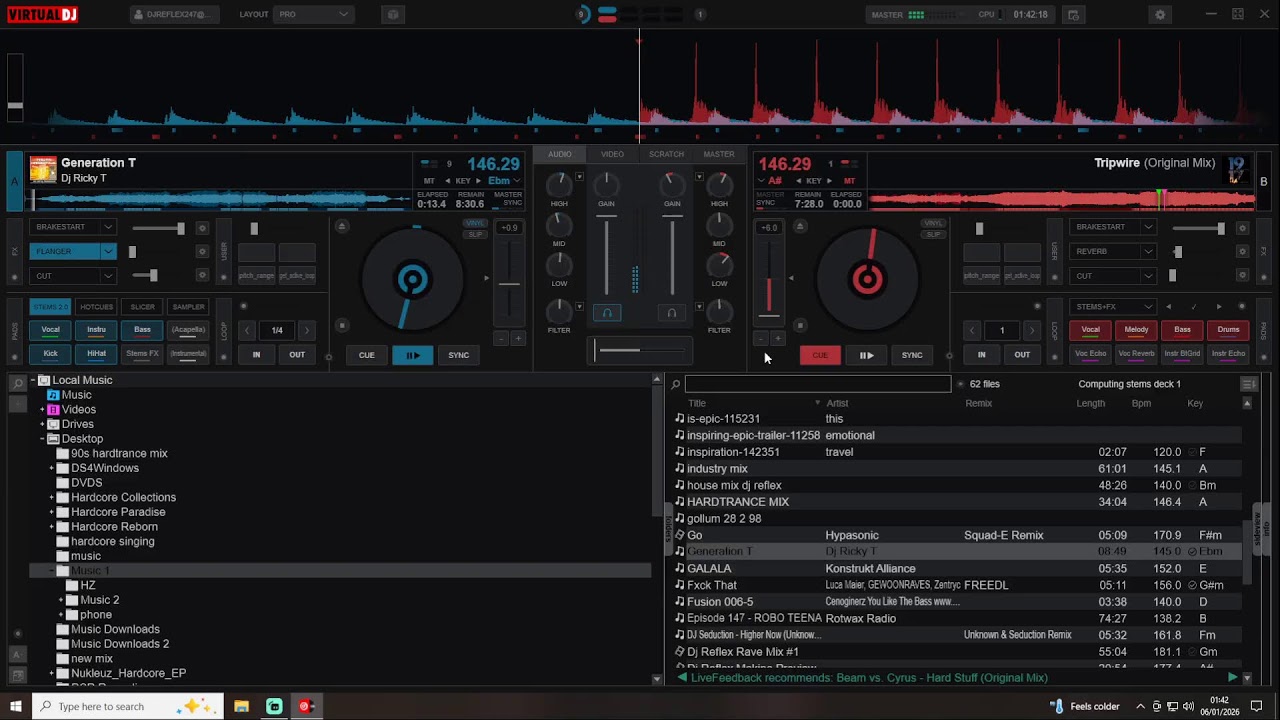Open FLANGER effect settings gear on deck A
The height and width of the screenshot is (720, 1280).
(202, 252)
